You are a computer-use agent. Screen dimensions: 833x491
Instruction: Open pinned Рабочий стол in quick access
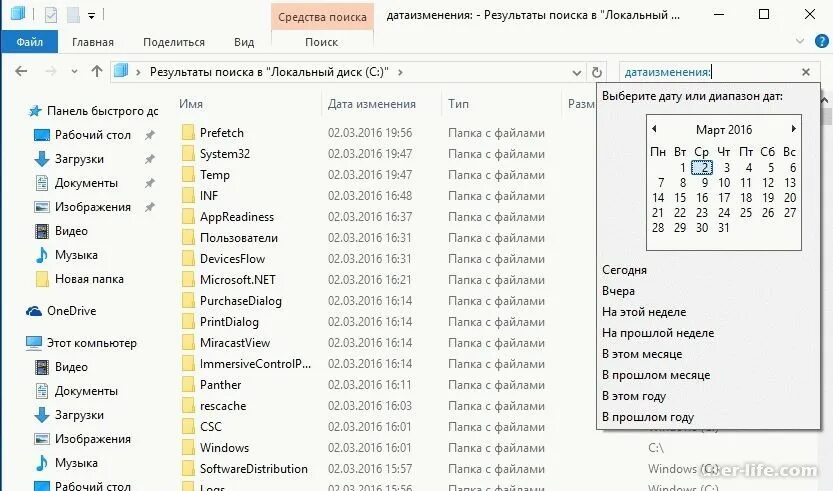tap(92, 135)
